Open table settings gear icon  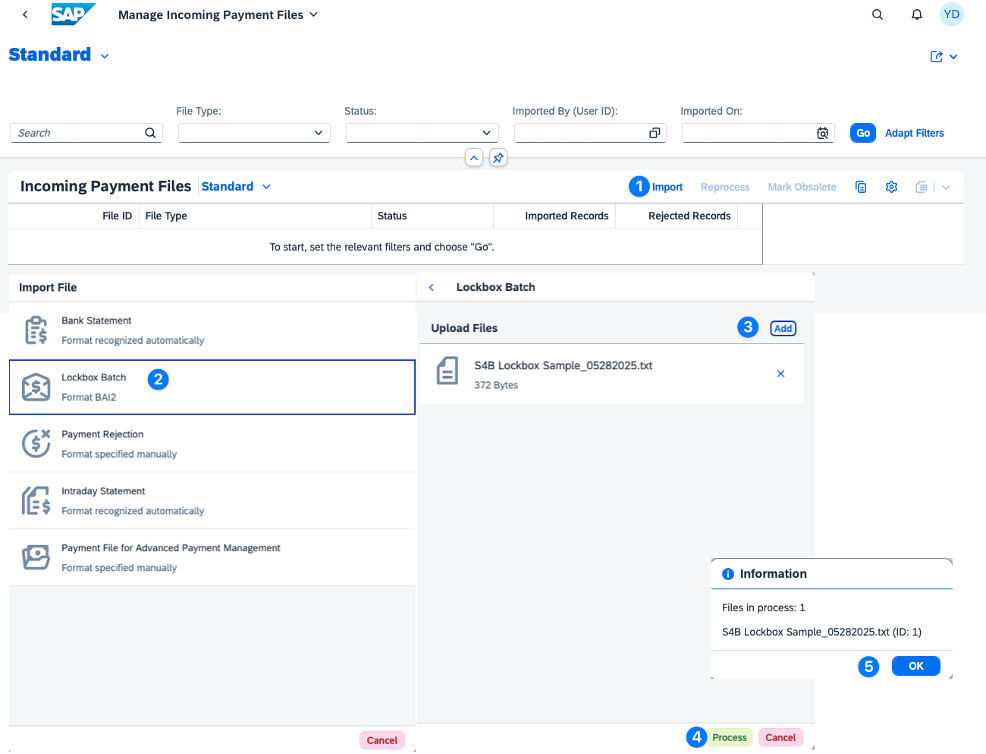891,187
